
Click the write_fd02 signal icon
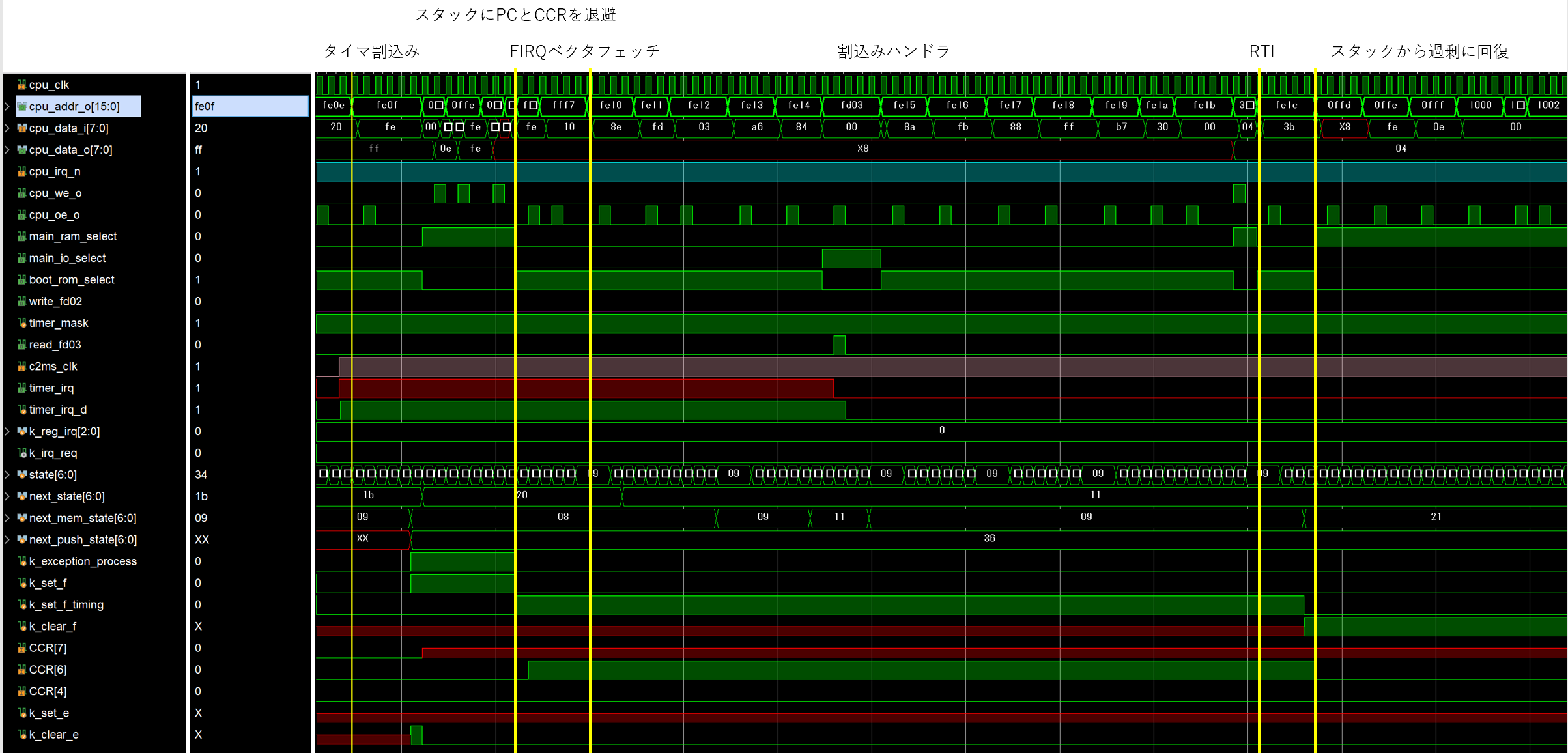22,302
